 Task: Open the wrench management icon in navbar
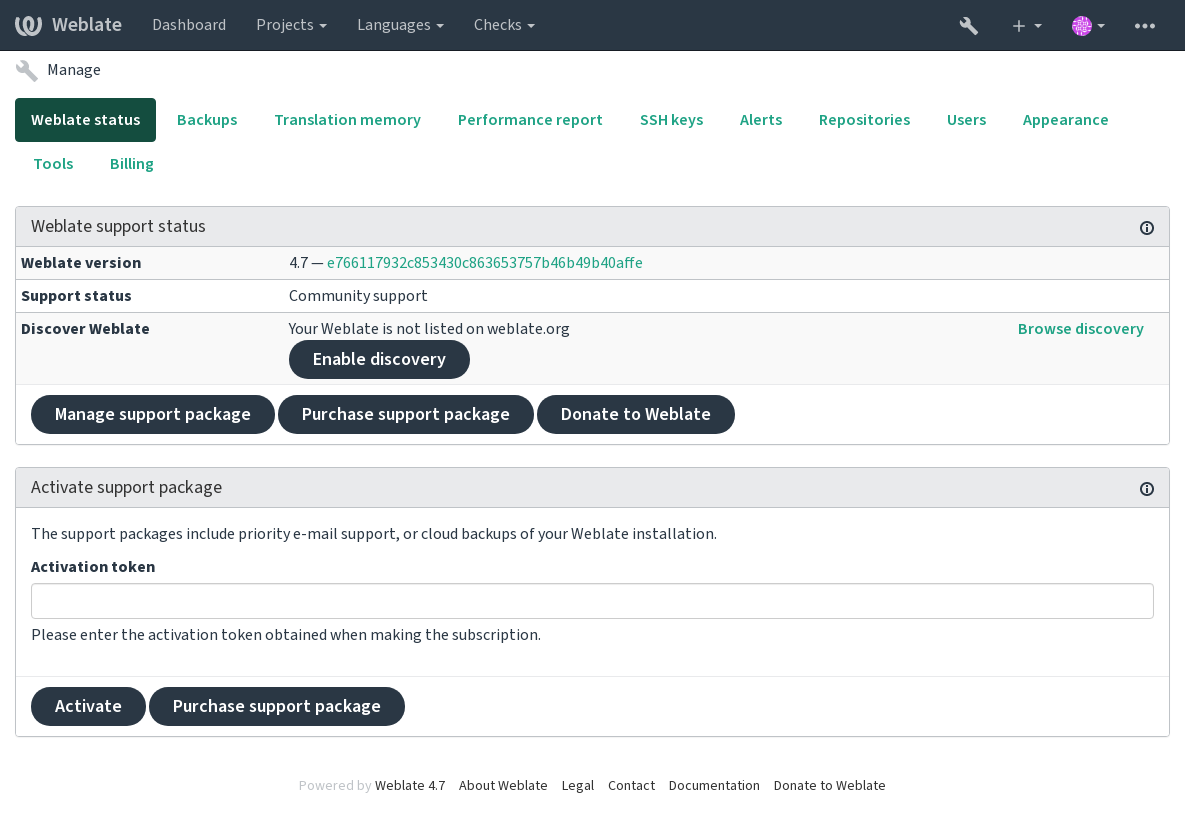(x=968, y=26)
